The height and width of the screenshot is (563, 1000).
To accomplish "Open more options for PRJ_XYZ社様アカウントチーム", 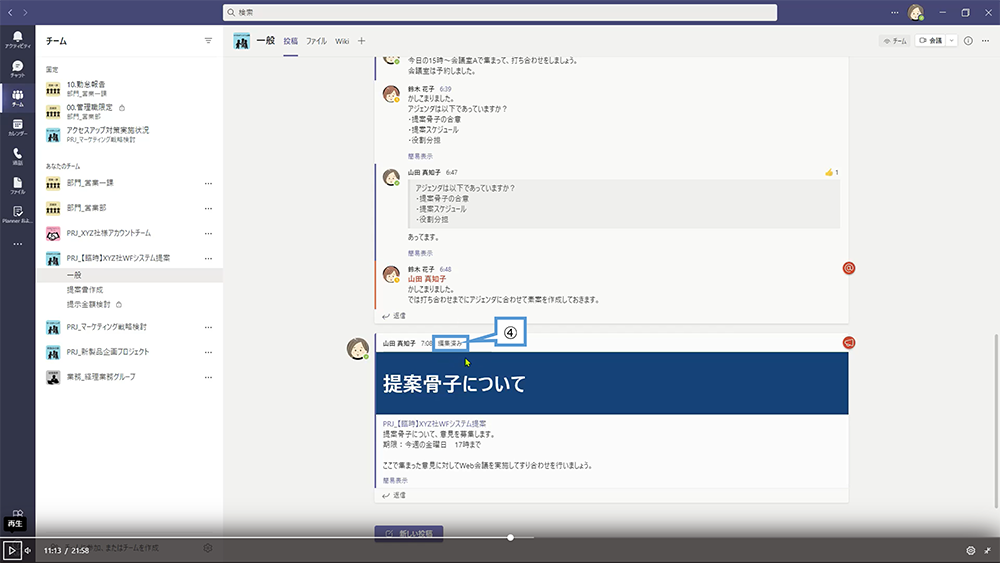I will [x=208, y=233].
